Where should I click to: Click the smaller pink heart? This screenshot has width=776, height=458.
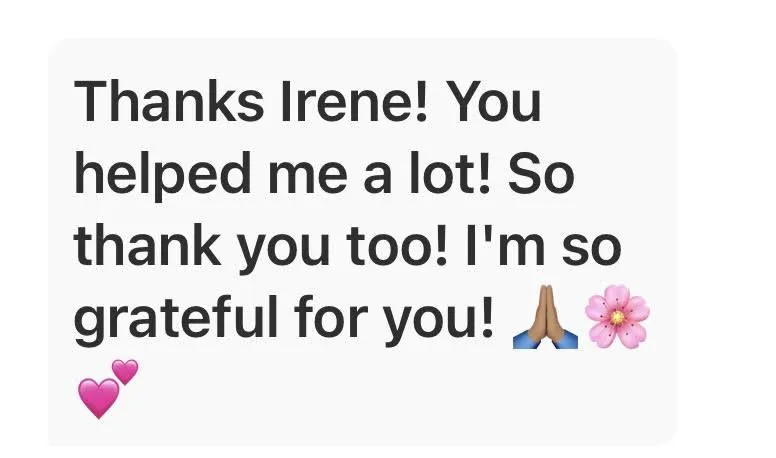pos(125,372)
